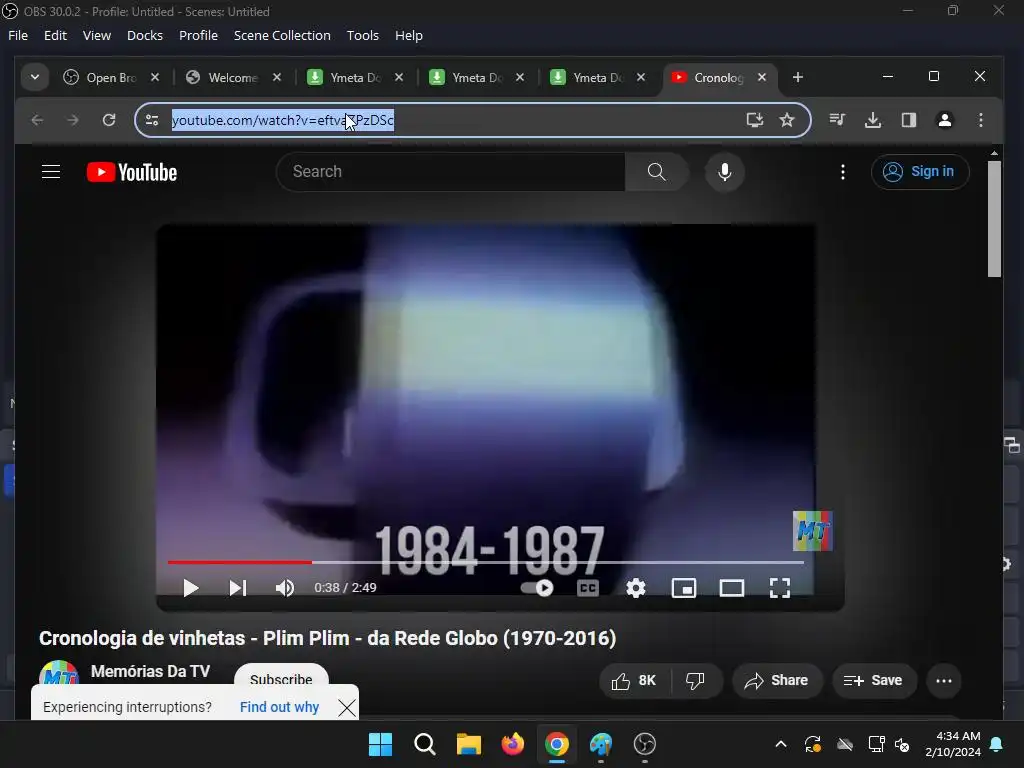Seek along the video progress bar
Image resolution: width=1024 pixels, height=768 pixels.
point(485,562)
